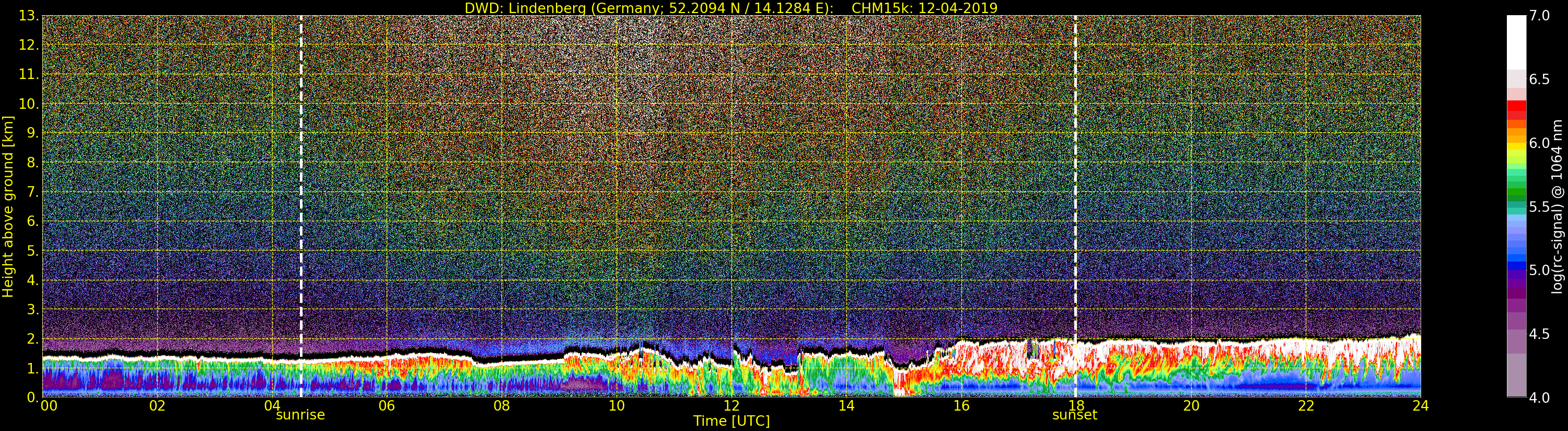Click the '04' time tick label

[272, 406]
